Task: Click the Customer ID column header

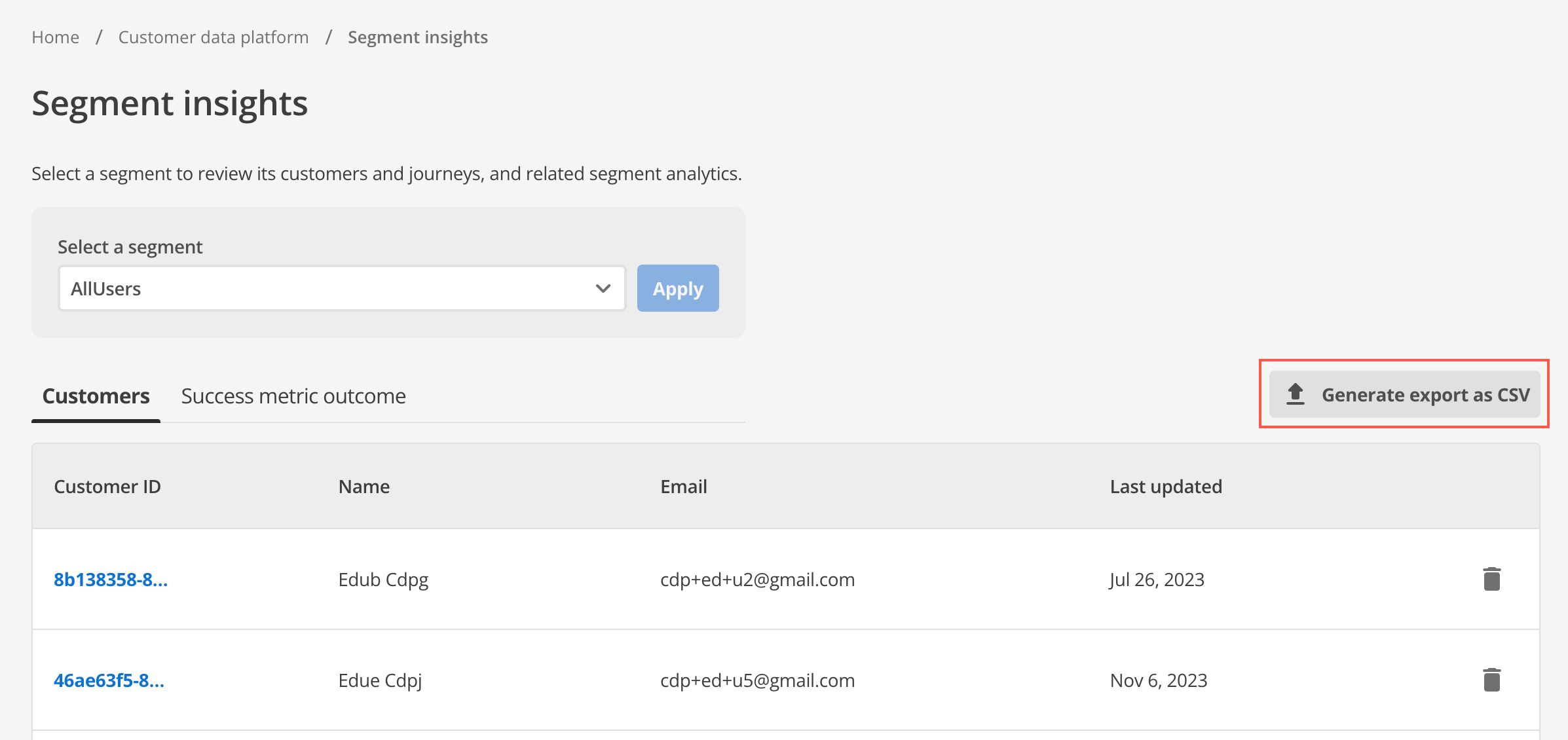Action: click(x=107, y=487)
